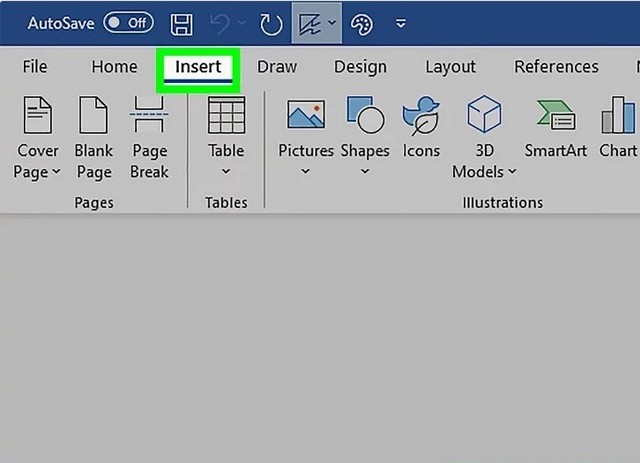Click the Save floppy disk icon

click(x=181, y=22)
